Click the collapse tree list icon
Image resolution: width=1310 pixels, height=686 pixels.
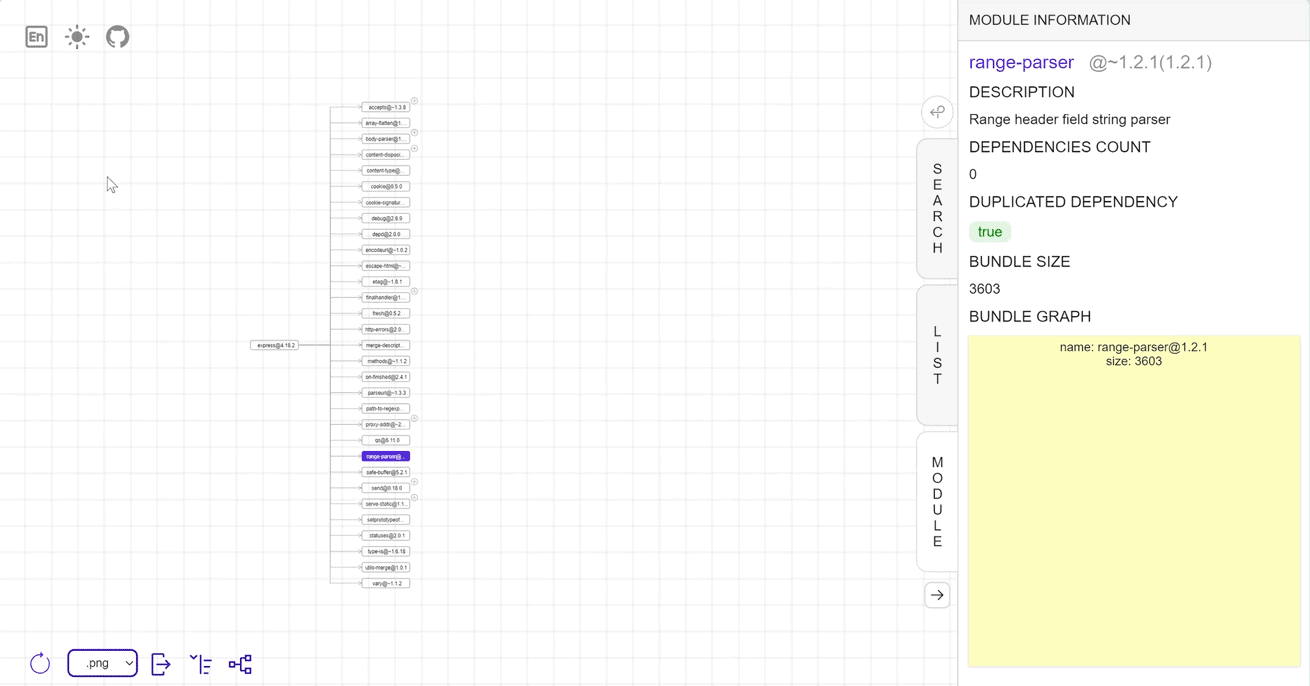coord(201,664)
